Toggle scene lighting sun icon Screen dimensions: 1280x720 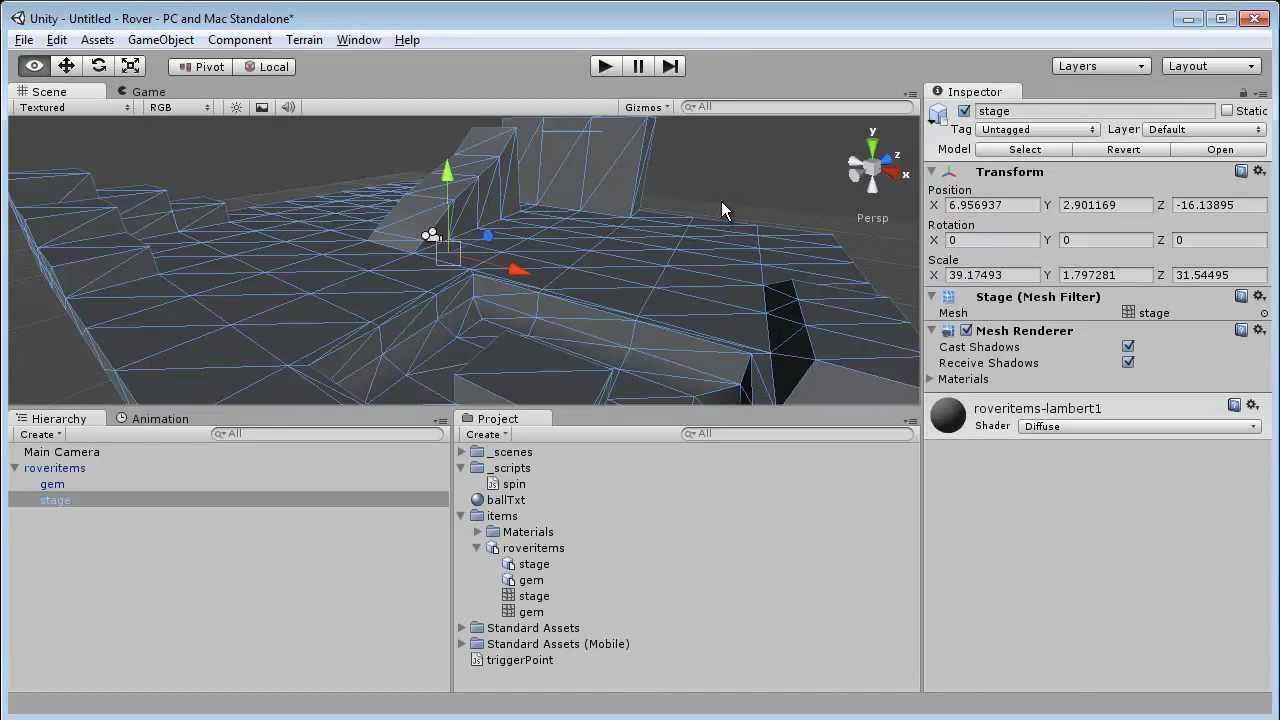click(236, 107)
